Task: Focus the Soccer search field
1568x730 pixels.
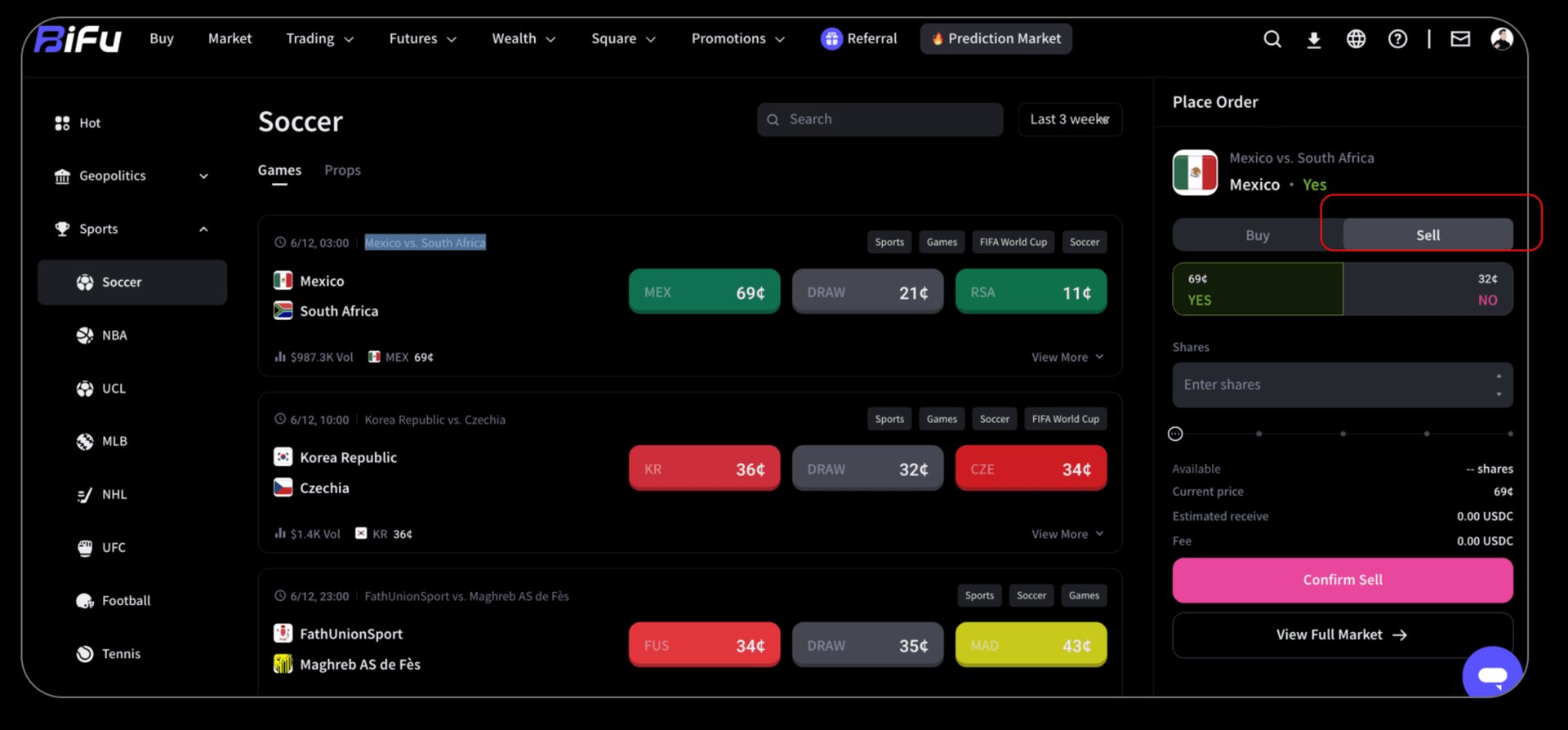Action: 880,120
